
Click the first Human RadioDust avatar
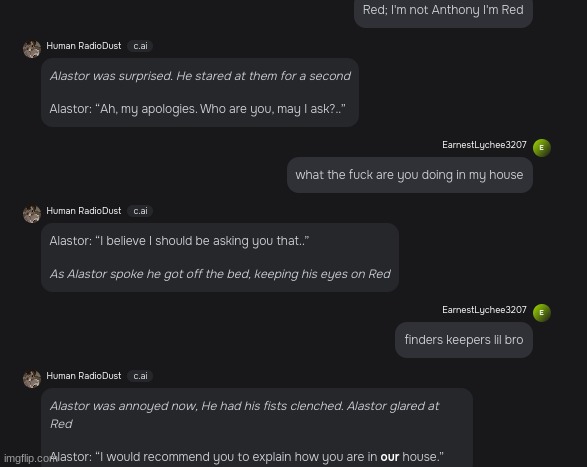pos(32,49)
